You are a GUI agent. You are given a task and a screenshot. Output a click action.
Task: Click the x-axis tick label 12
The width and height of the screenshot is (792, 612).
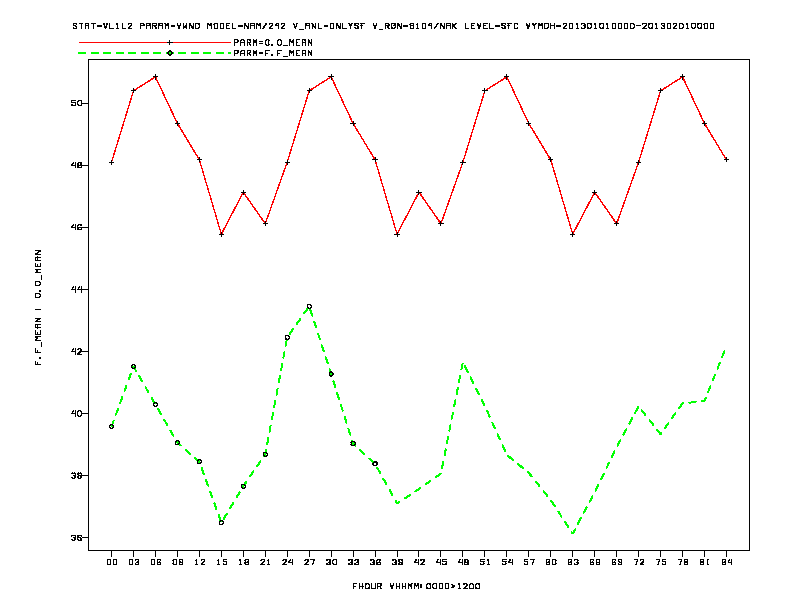pyautogui.click(x=200, y=562)
